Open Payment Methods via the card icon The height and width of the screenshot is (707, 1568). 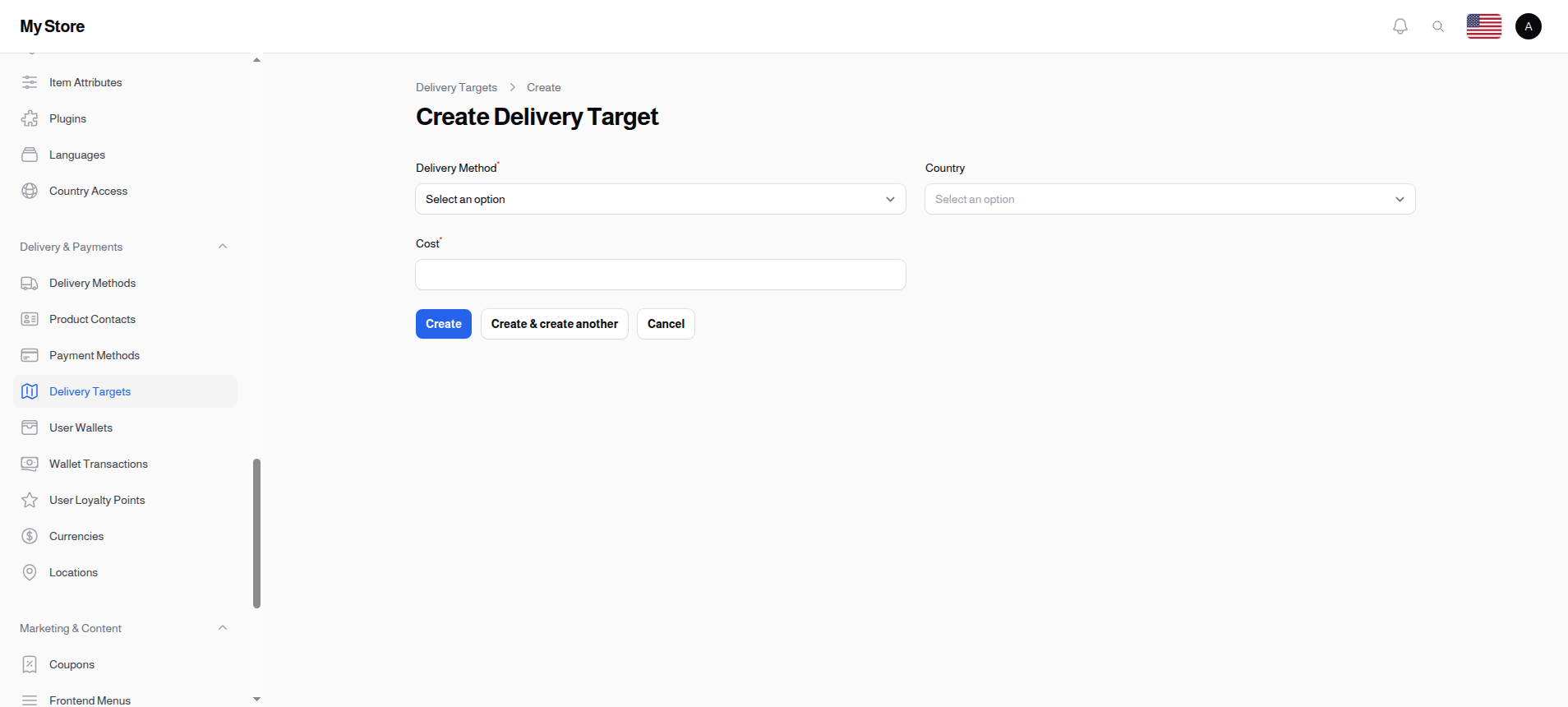click(30, 355)
